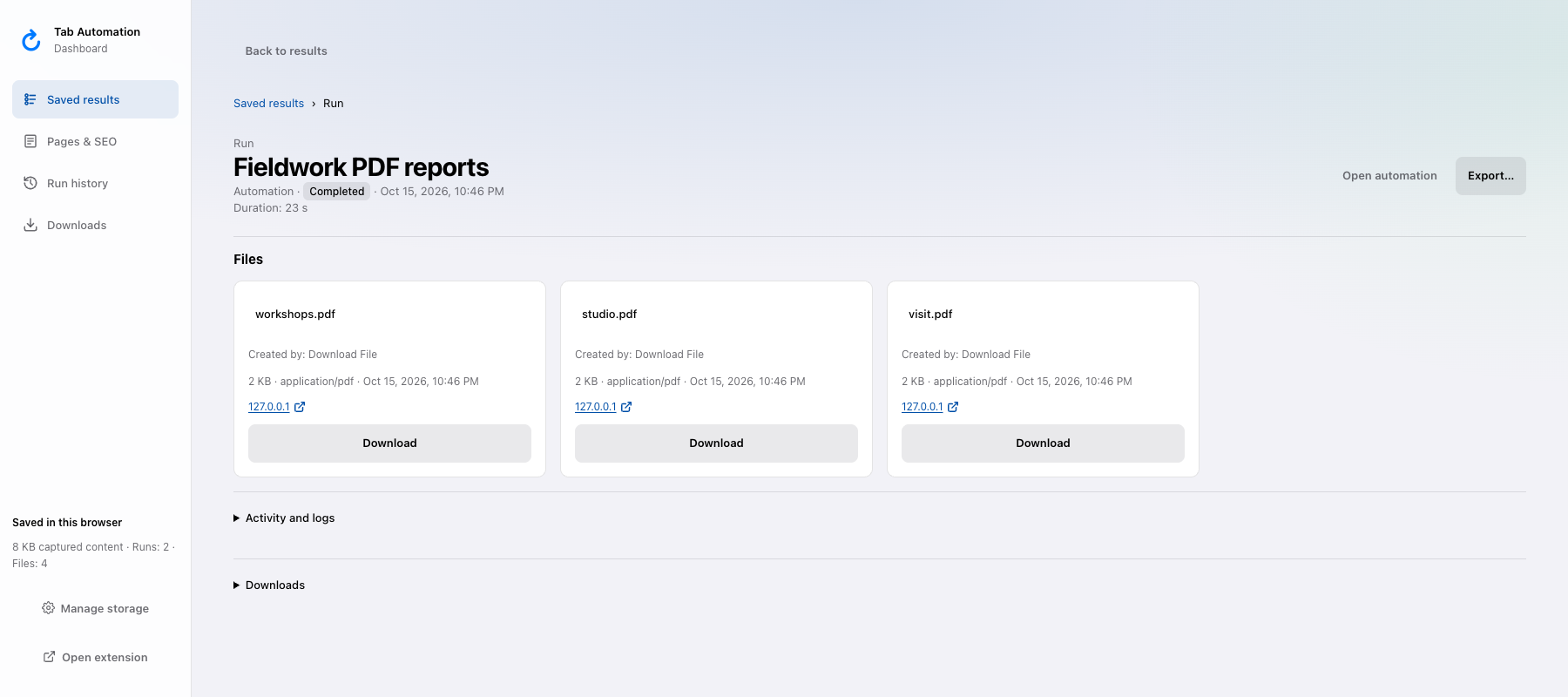Click the Manage storage gear icon
This screenshot has height=697, width=1568.
tap(49, 608)
